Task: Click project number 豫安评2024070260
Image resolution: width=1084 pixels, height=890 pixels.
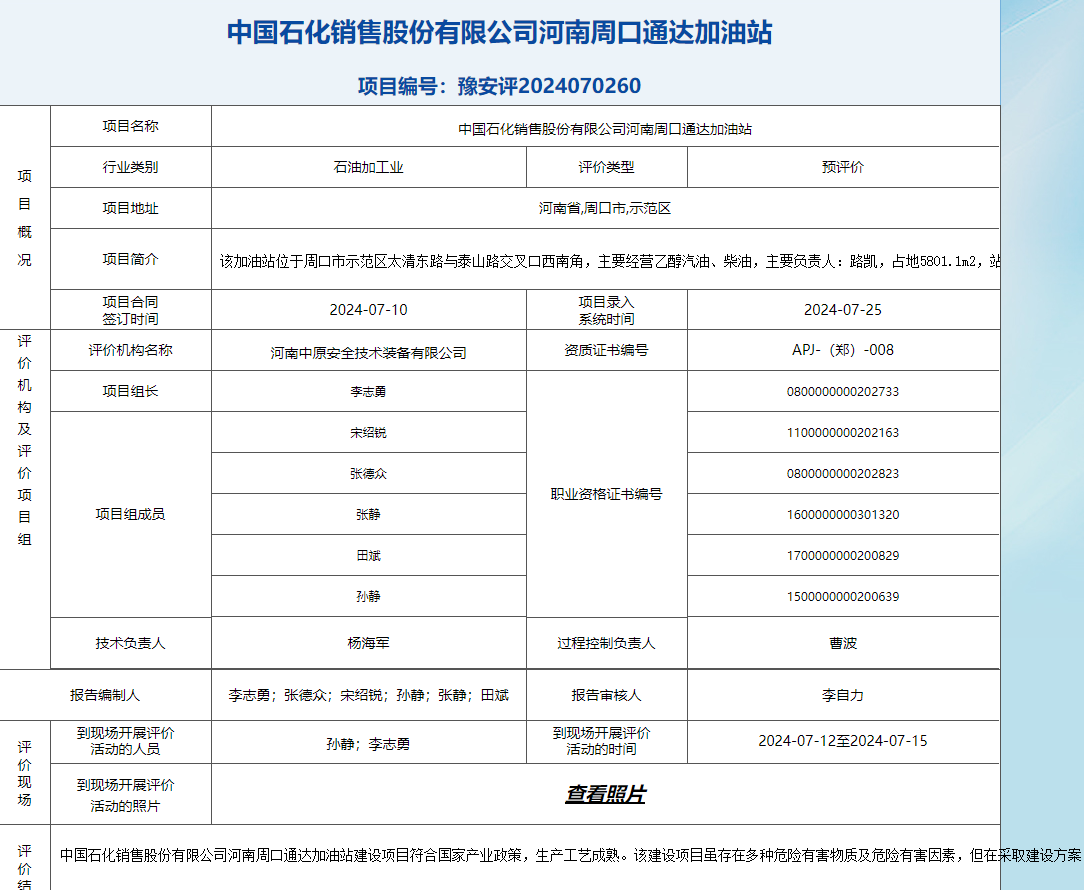Action: click(549, 86)
